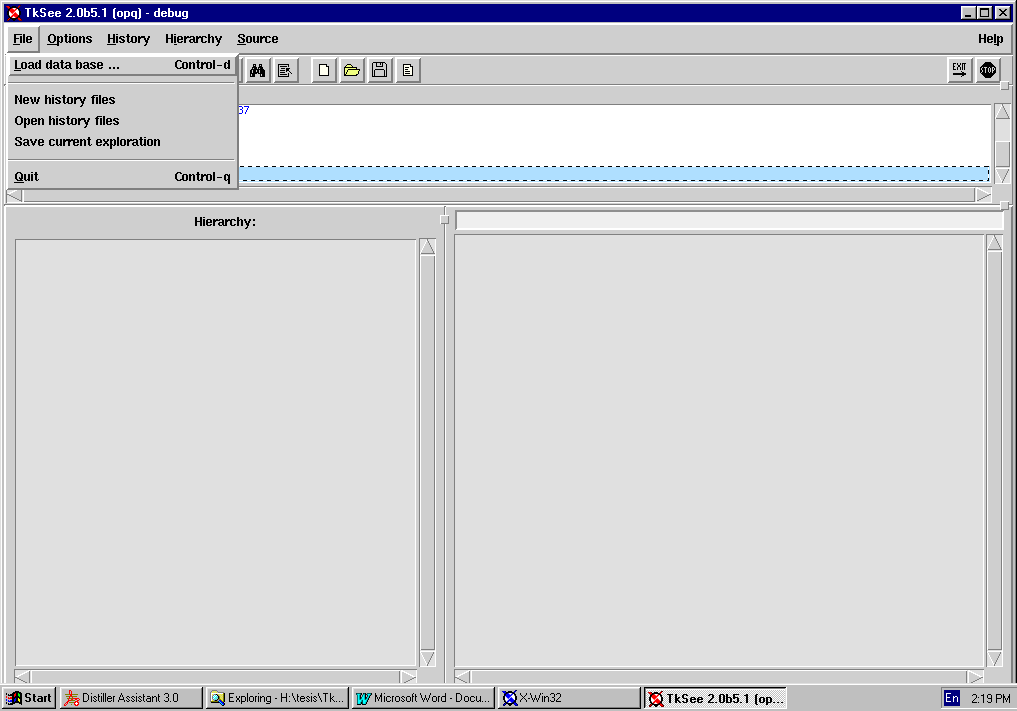Open the Options menu
The width and height of the screenshot is (1017, 711).
(x=69, y=39)
